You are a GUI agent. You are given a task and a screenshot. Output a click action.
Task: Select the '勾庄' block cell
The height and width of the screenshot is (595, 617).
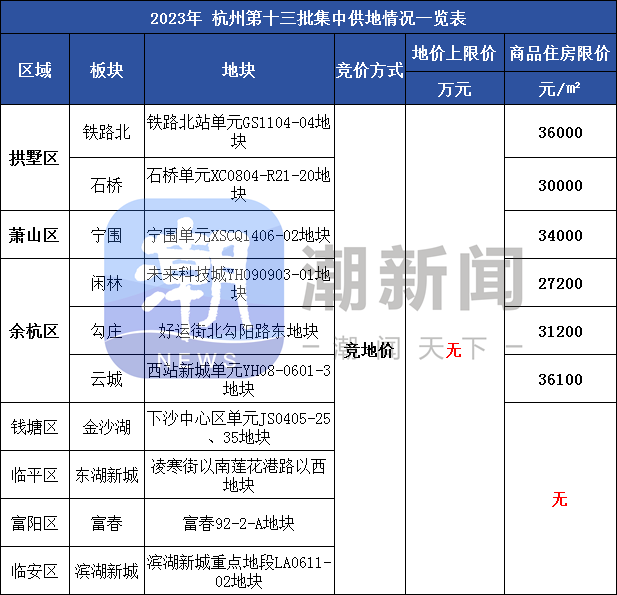107,331
